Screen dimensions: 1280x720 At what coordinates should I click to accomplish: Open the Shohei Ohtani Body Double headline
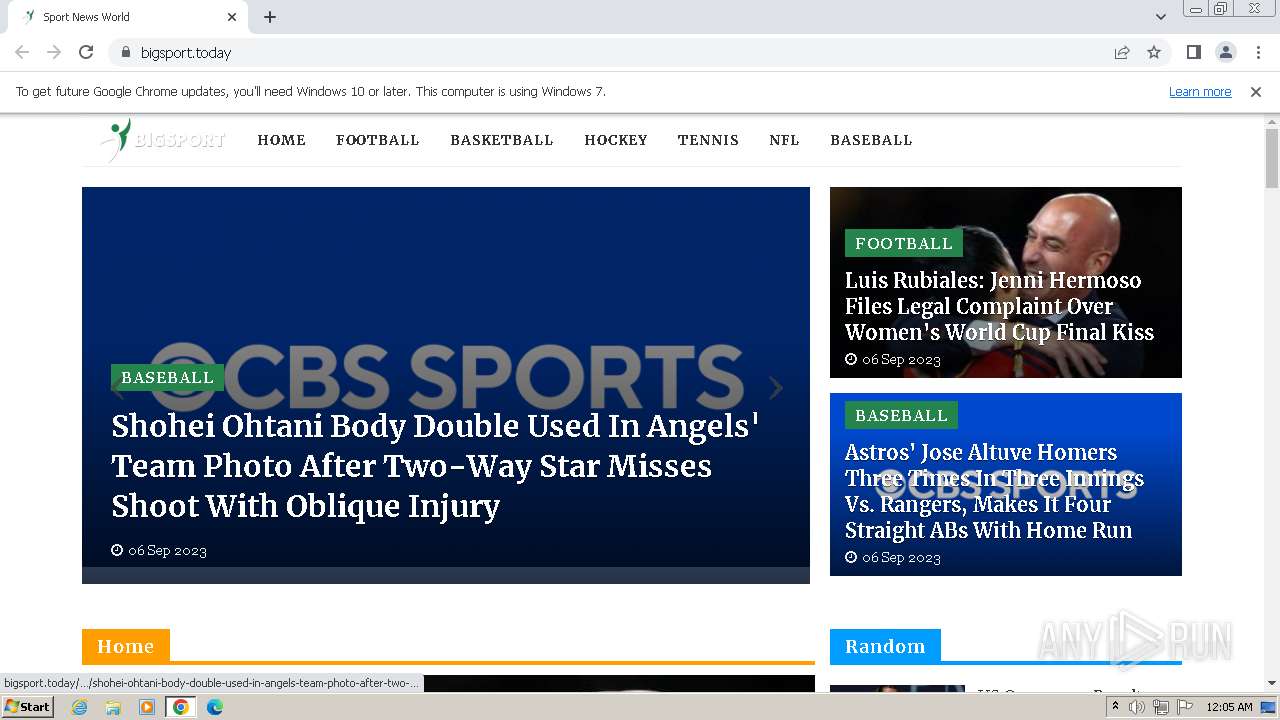pyautogui.click(x=435, y=466)
